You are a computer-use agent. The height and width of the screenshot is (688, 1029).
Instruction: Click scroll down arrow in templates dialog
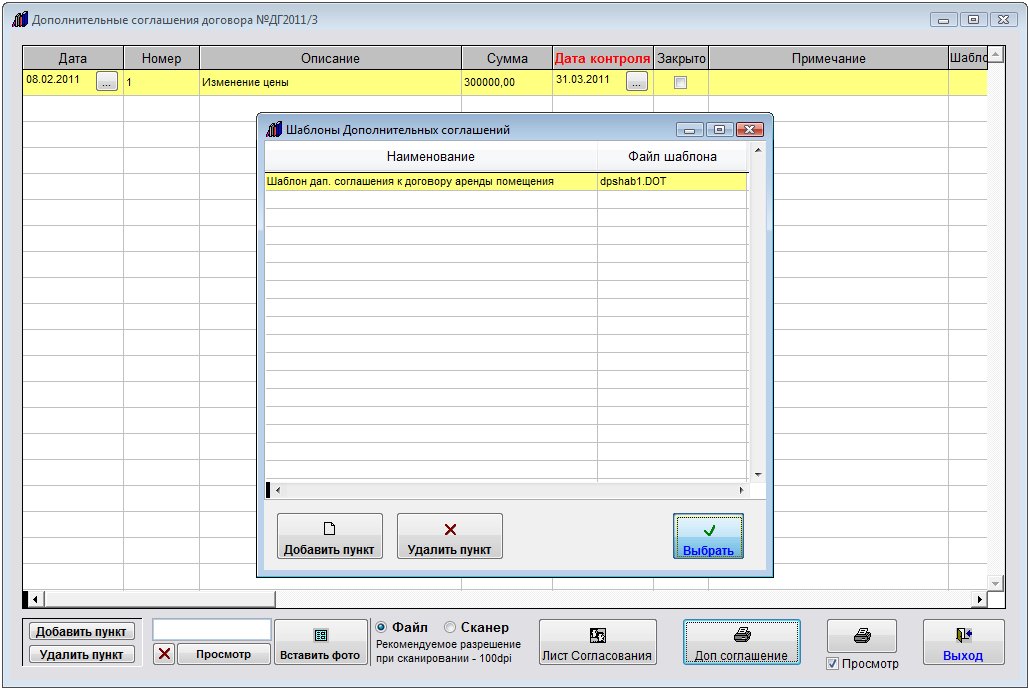click(757, 475)
